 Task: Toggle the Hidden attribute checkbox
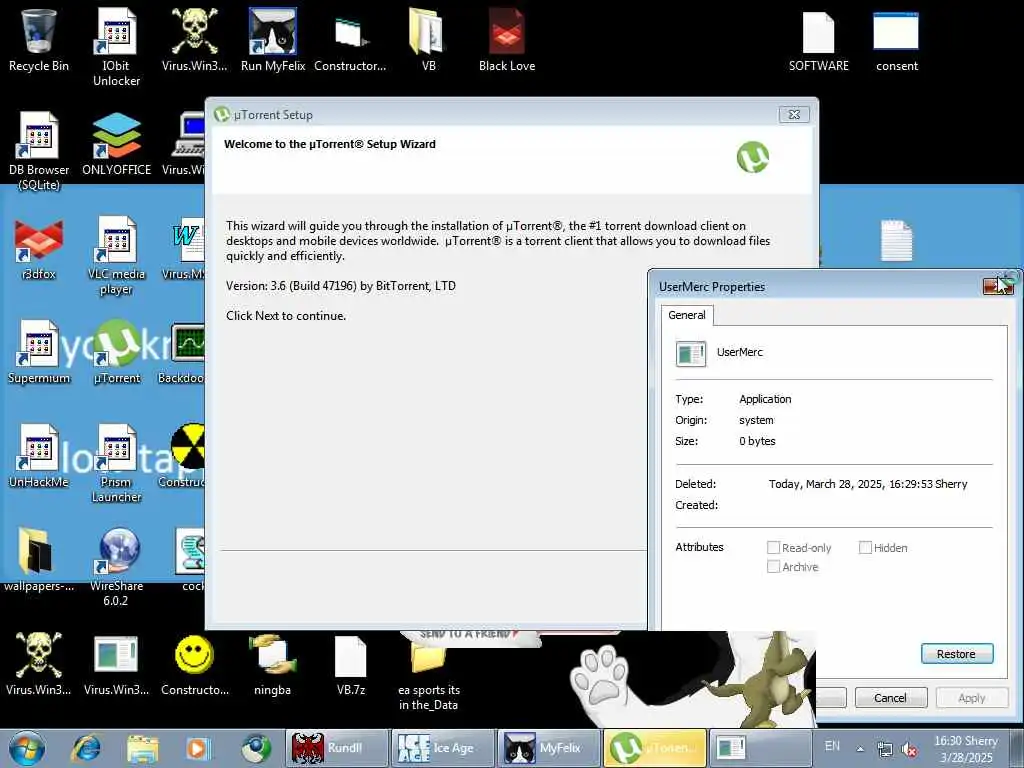tap(865, 547)
